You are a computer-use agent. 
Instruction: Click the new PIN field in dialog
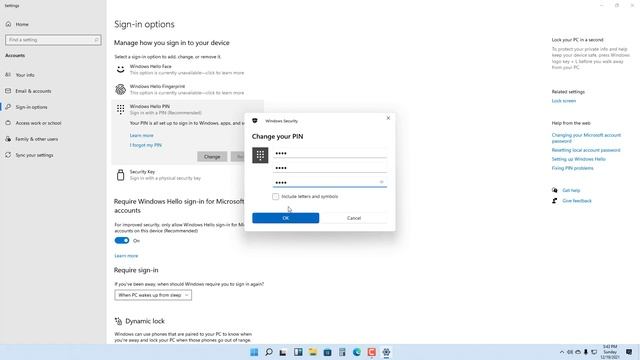coord(329,168)
